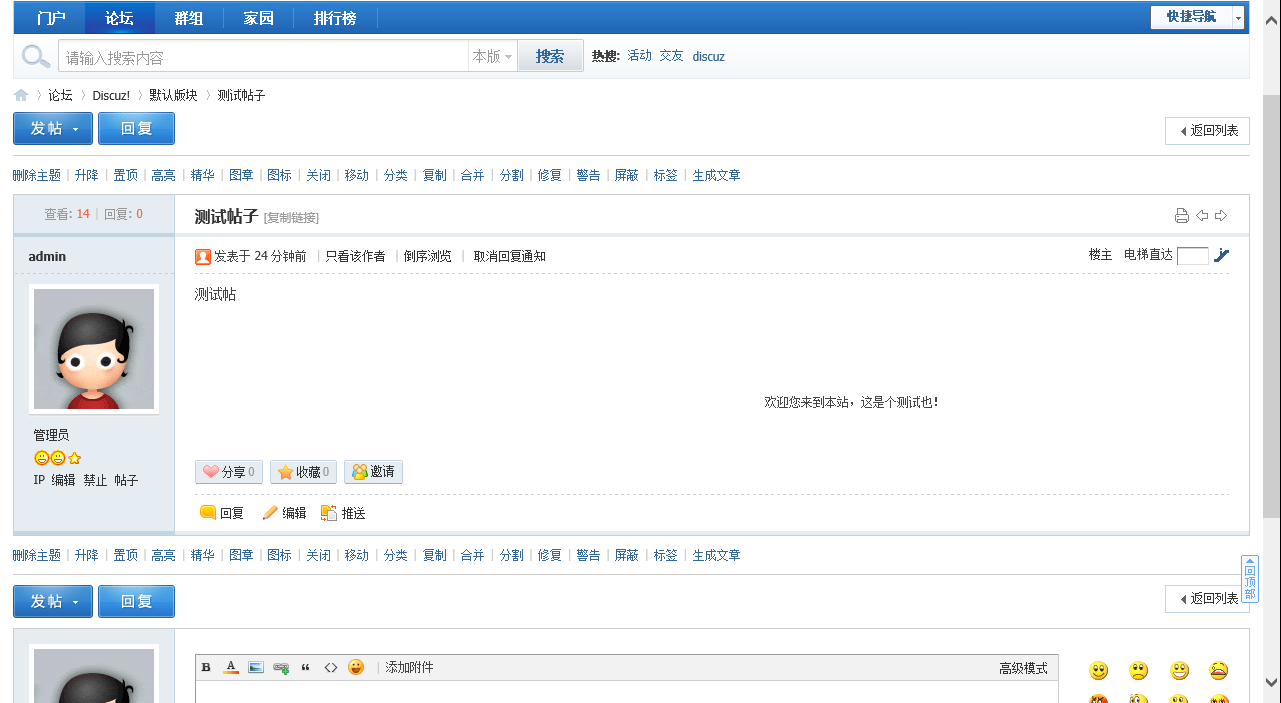
Task: Click the 回复 button below the post
Action: [x=136, y=601]
